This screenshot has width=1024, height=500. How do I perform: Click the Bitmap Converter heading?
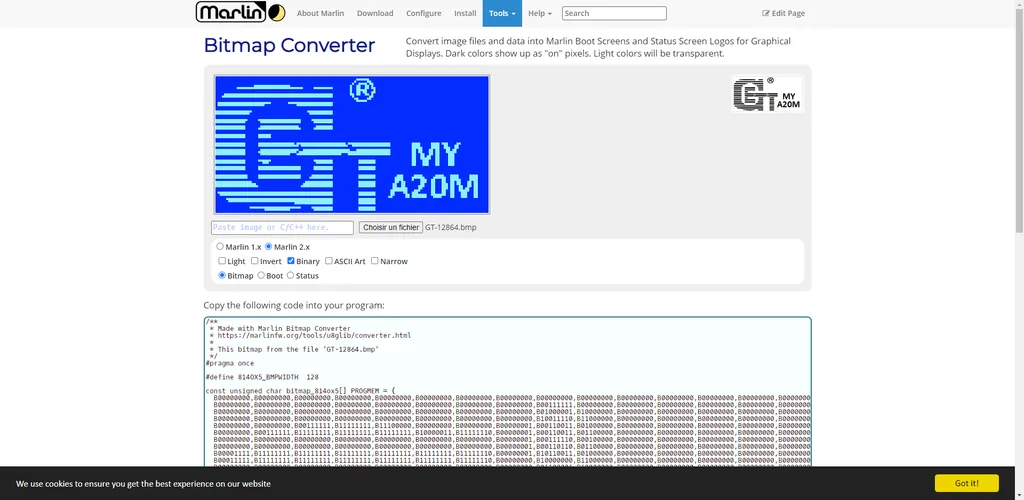289,45
